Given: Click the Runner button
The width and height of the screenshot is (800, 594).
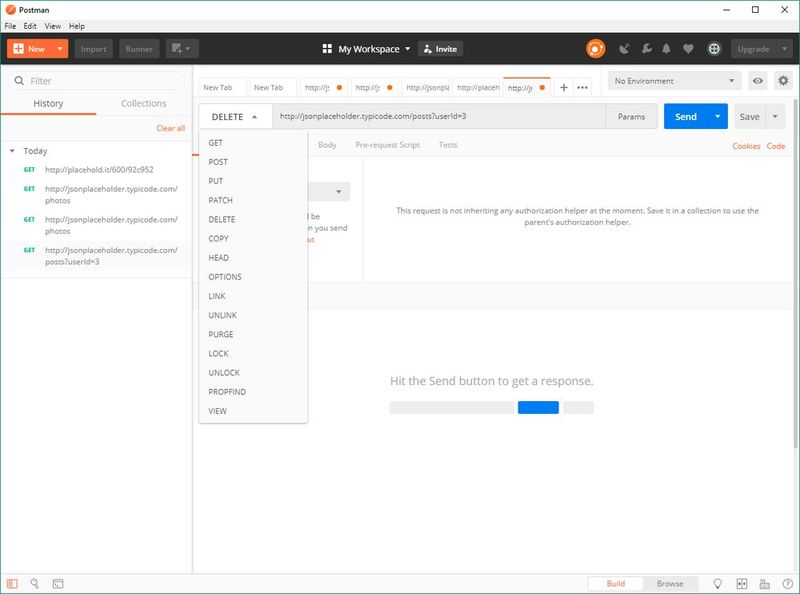Looking at the screenshot, I should click(x=139, y=49).
